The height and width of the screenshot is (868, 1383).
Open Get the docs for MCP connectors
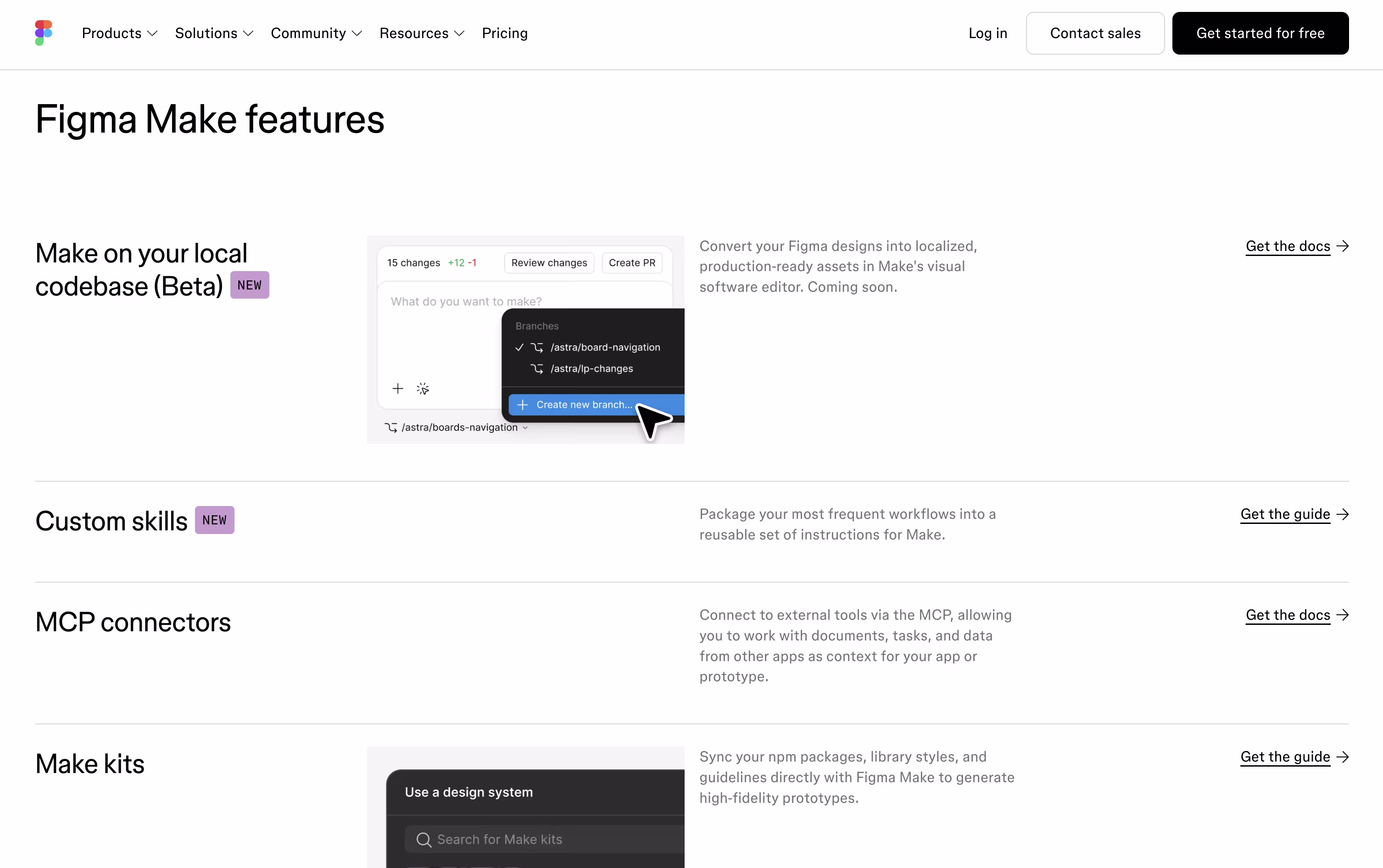pyautogui.click(x=1288, y=615)
